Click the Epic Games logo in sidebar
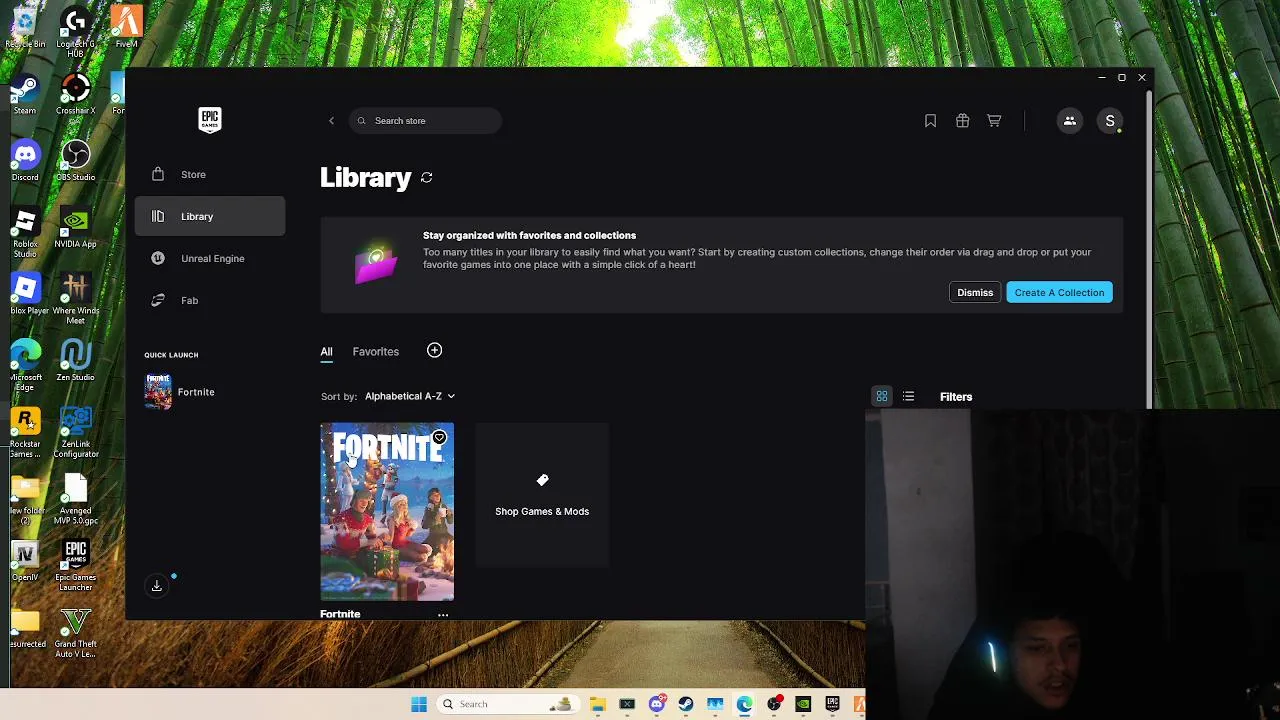This screenshot has height=720, width=1280. tap(210, 120)
